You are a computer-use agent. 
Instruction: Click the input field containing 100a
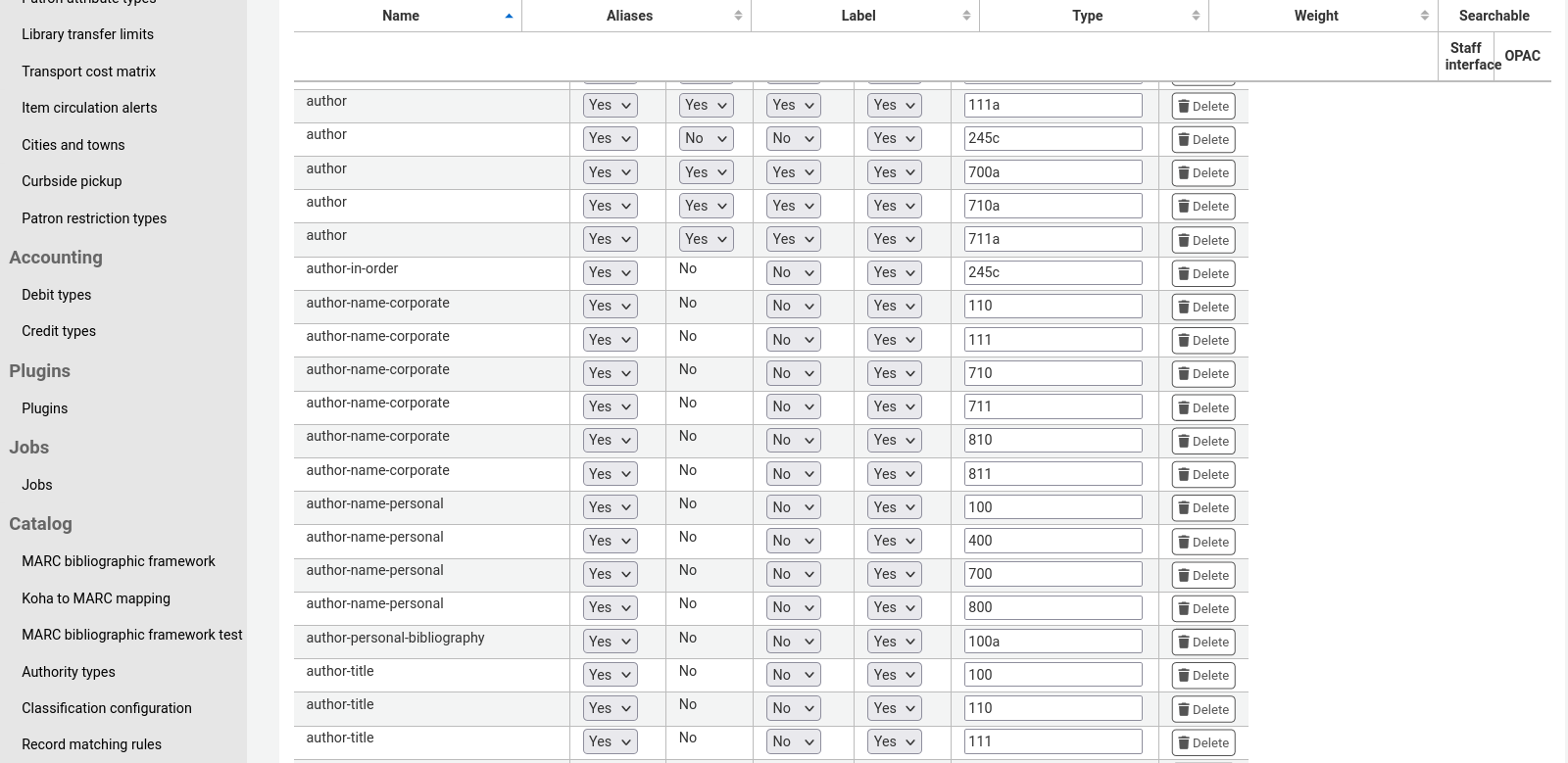point(1053,642)
